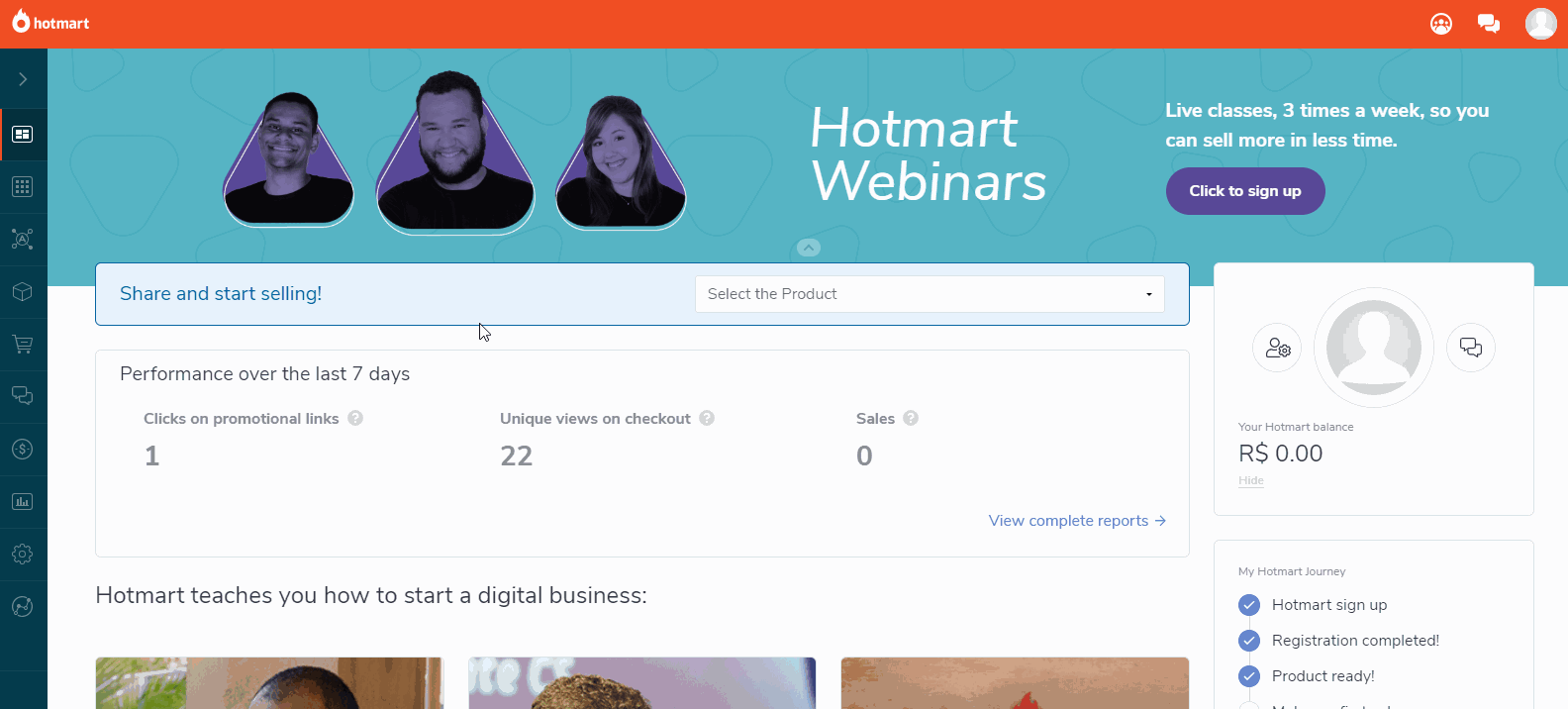Image resolution: width=1568 pixels, height=709 pixels.
Task: Click the 'Hotmart Webinars' banner title
Action: tap(929, 154)
